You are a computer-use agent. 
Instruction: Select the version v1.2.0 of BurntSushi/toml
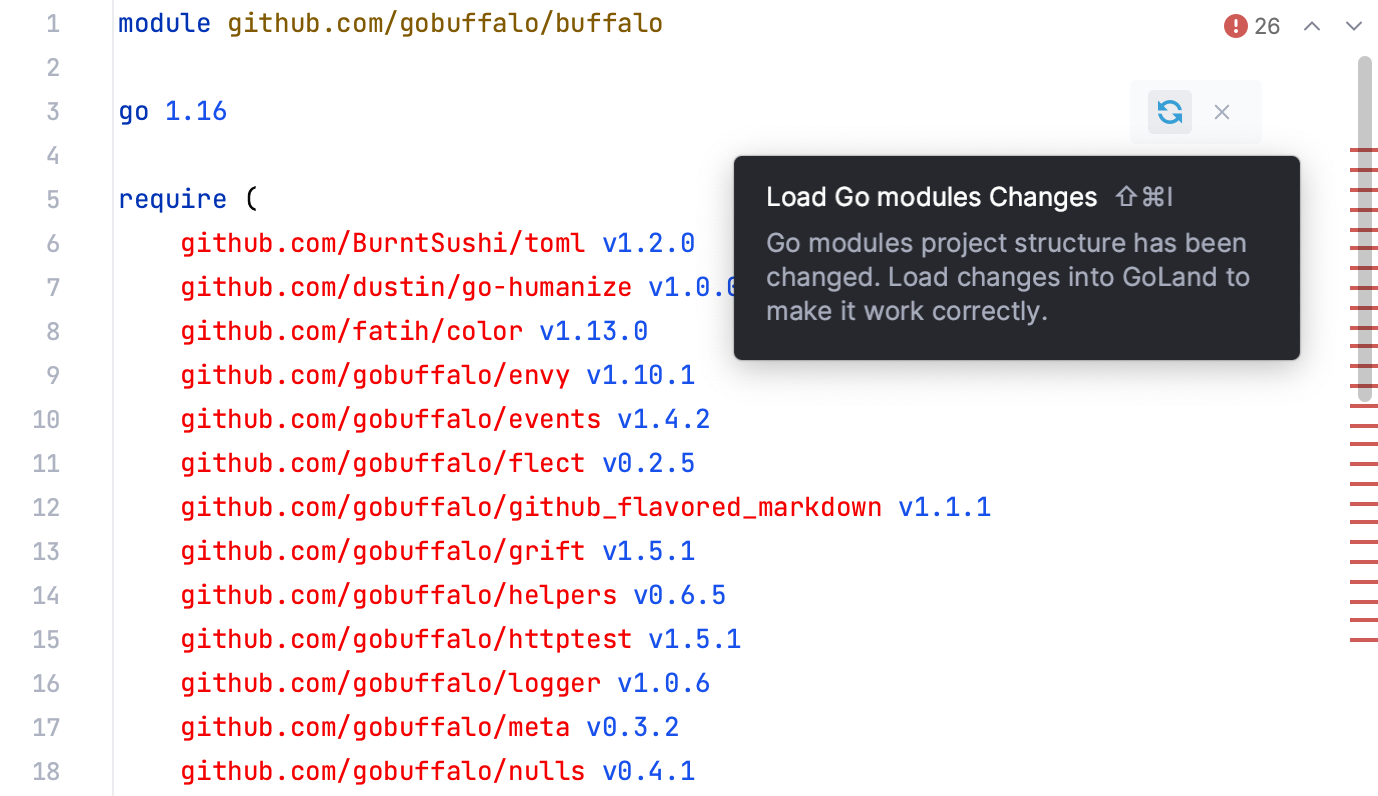[x=649, y=243]
